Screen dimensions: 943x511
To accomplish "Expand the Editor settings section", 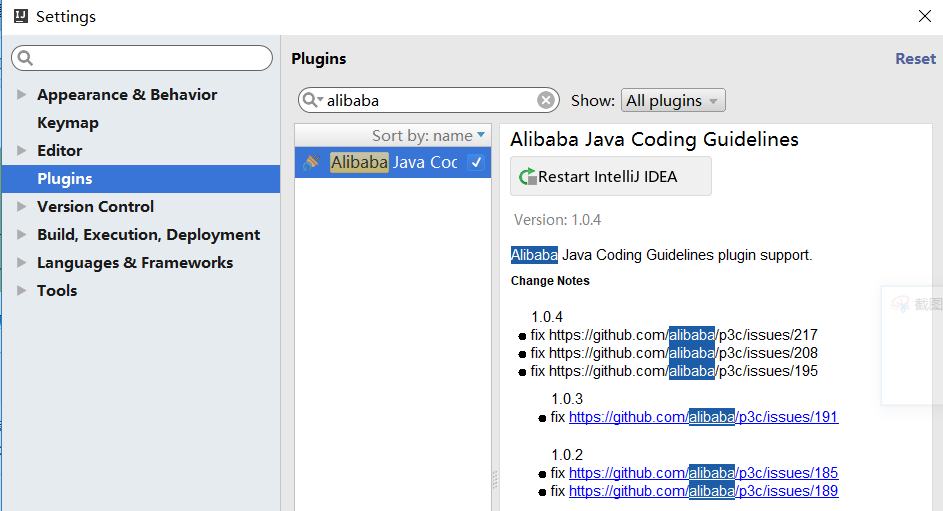I will 22,150.
